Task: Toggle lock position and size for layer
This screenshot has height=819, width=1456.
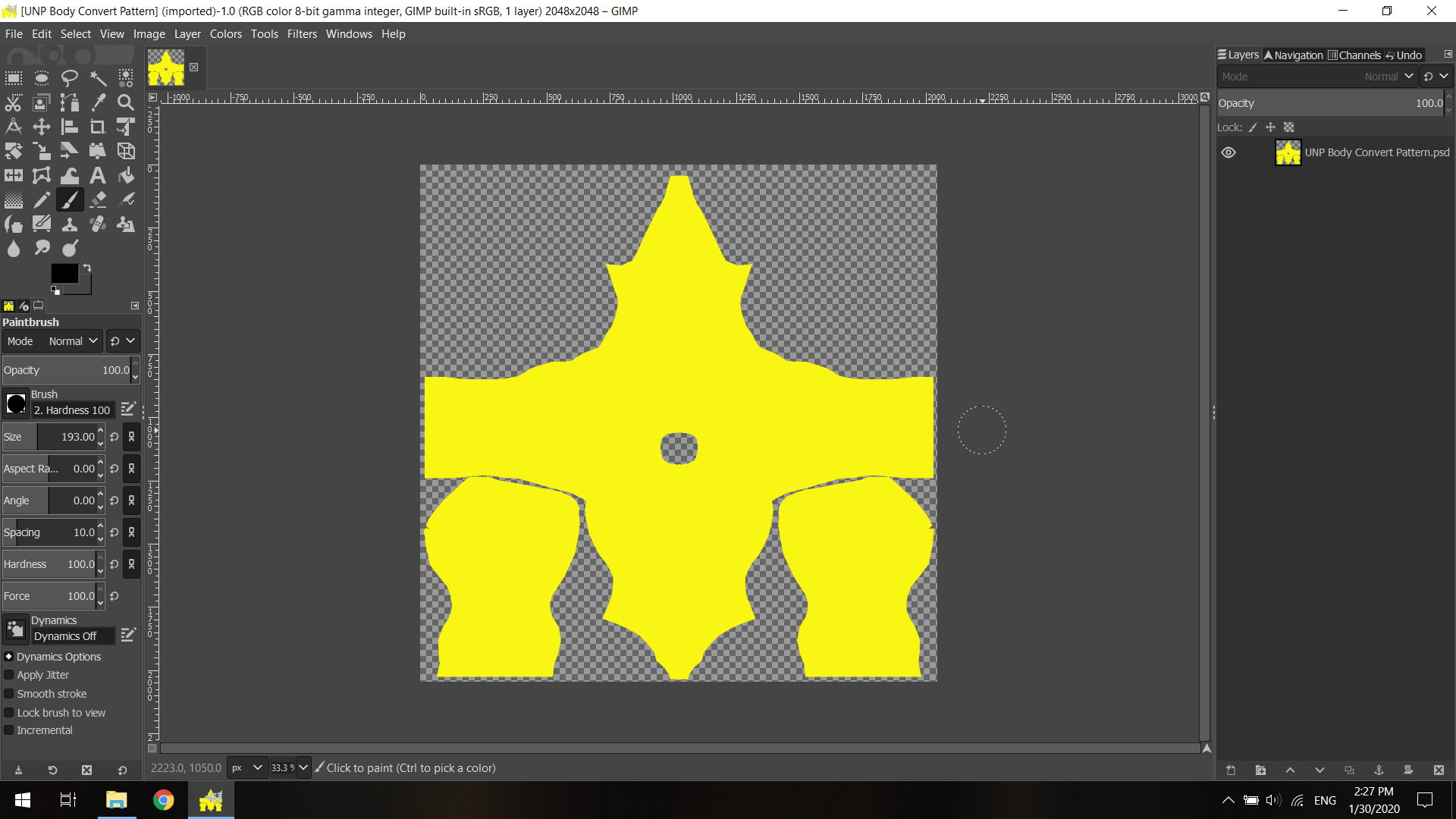Action: click(x=1270, y=127)
